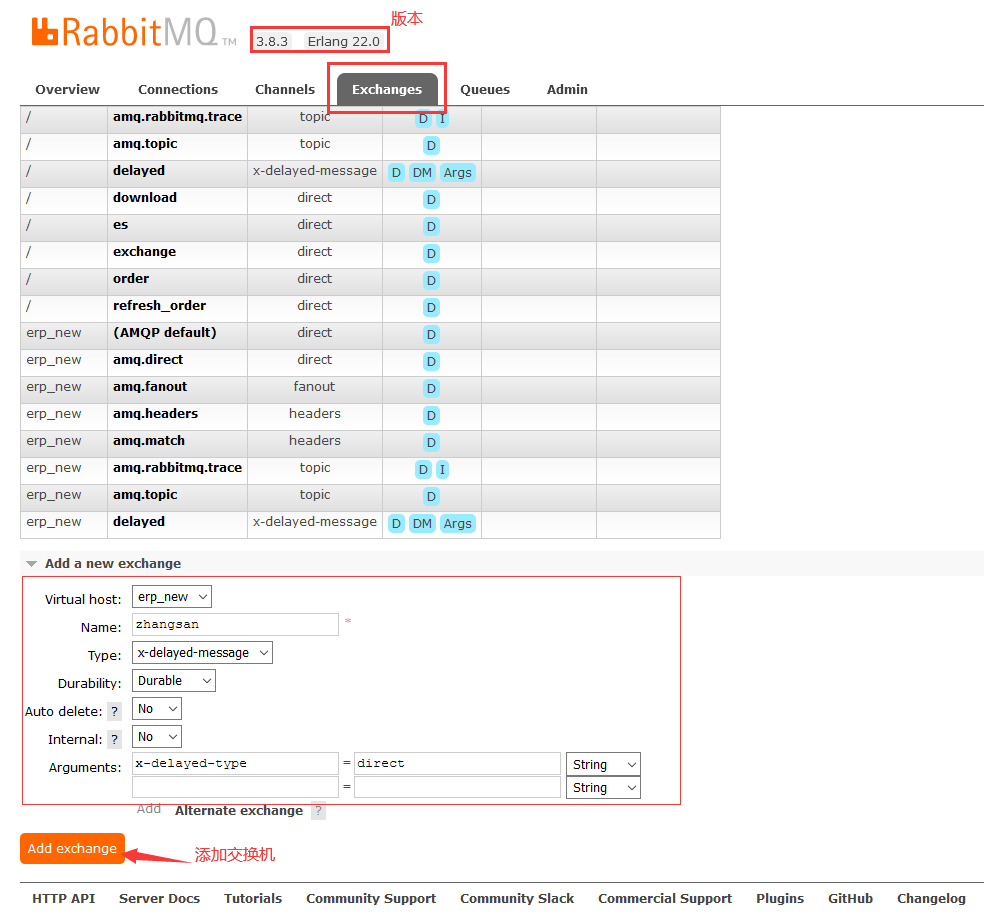Click the help icon next to Internal
Screen dimensions: 984x920
tap(115, 738)
